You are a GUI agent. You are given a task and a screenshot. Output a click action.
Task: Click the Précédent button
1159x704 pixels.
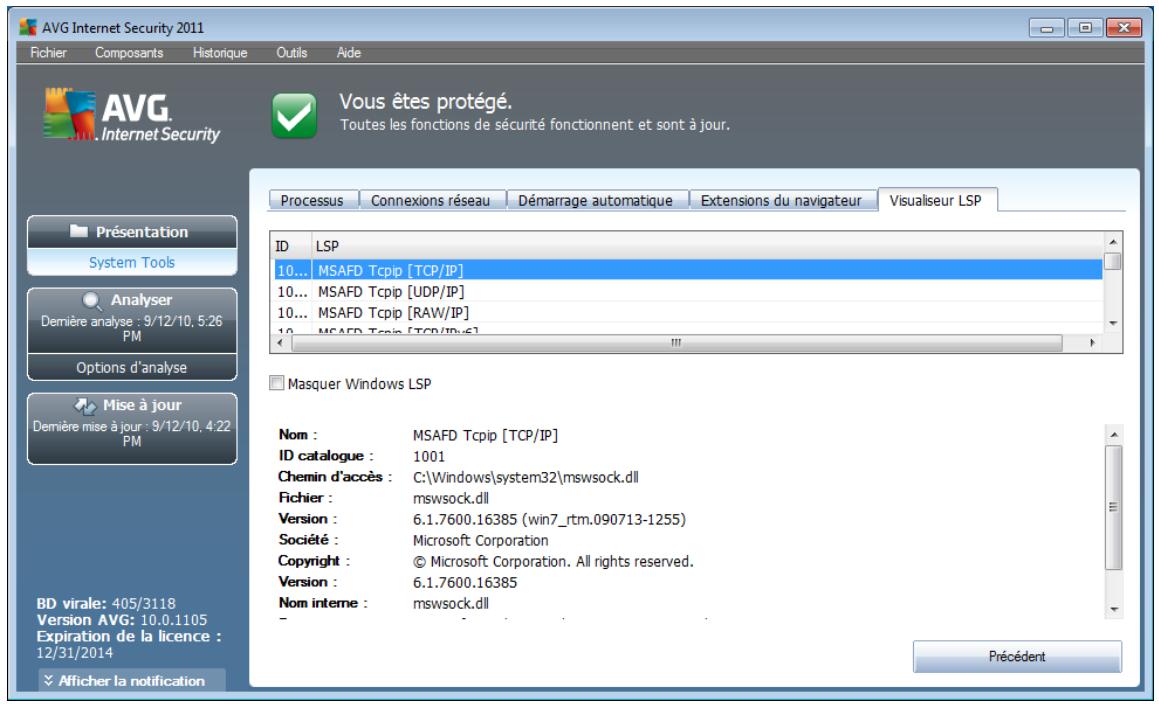[1017, 657]
